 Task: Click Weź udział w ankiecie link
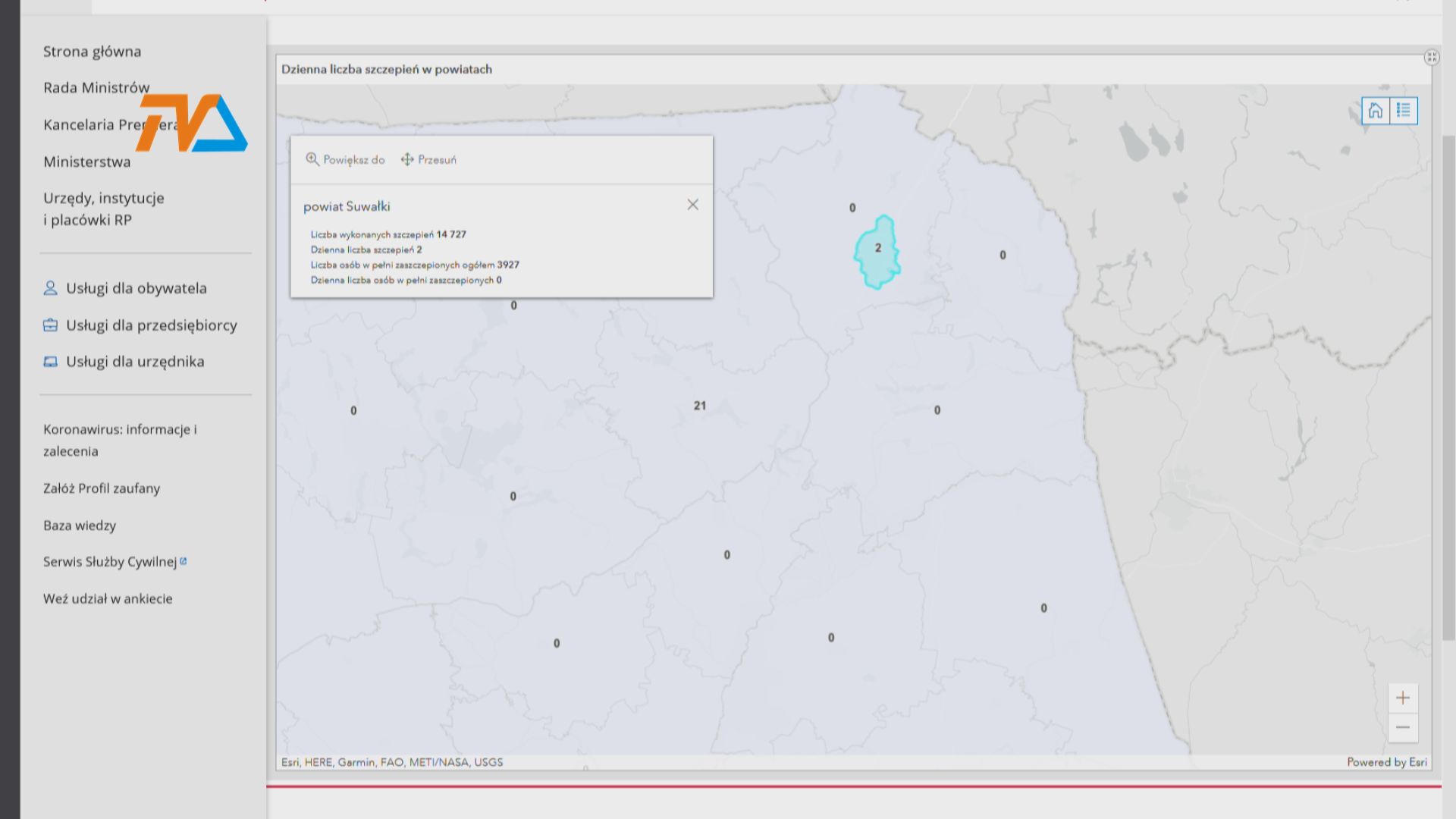pyautogui.click(x=108, y=599)
